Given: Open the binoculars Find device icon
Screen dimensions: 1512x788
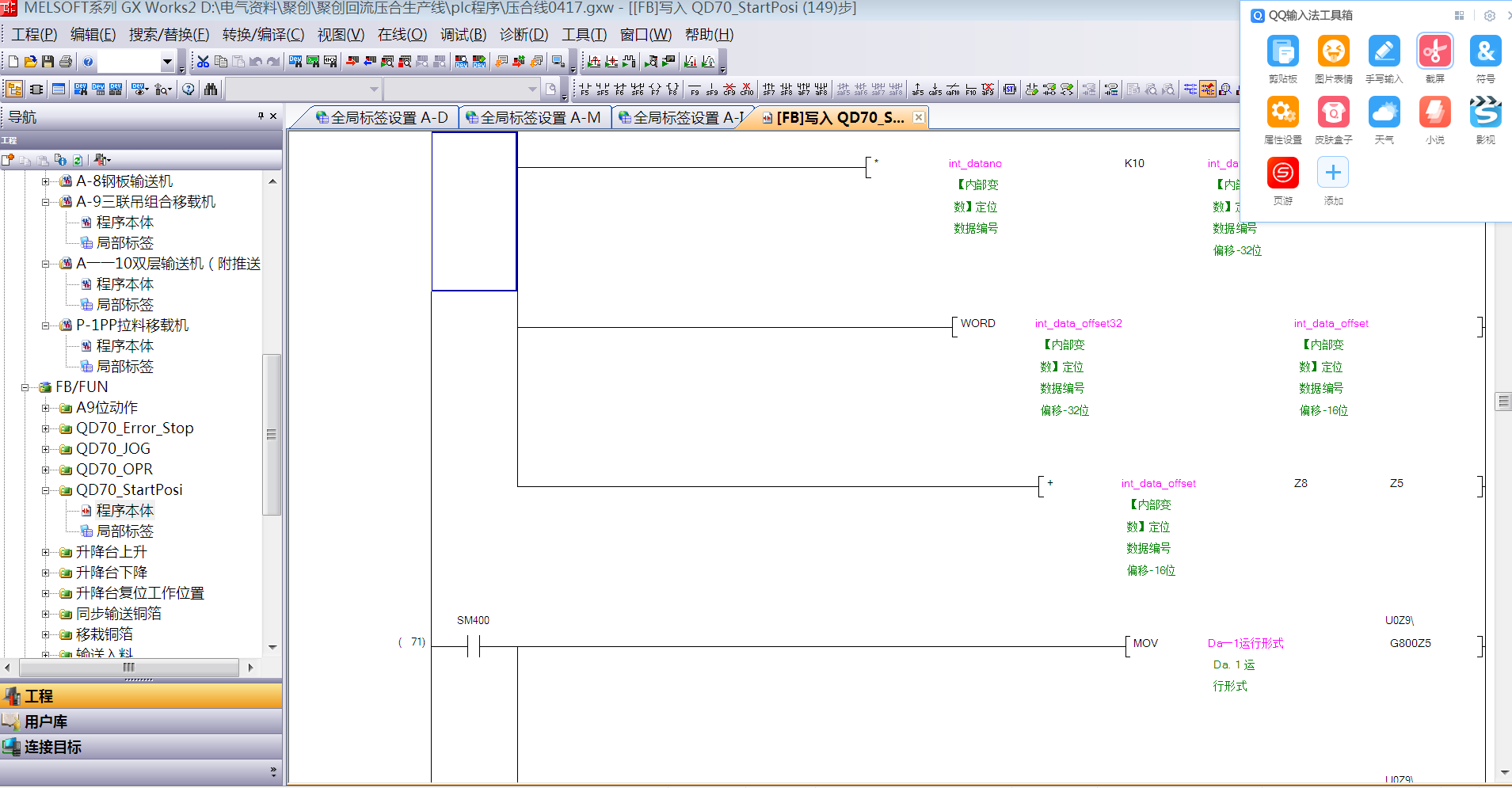Looking at the screenshot, I should pyautogui.click(x=211, y=89).
